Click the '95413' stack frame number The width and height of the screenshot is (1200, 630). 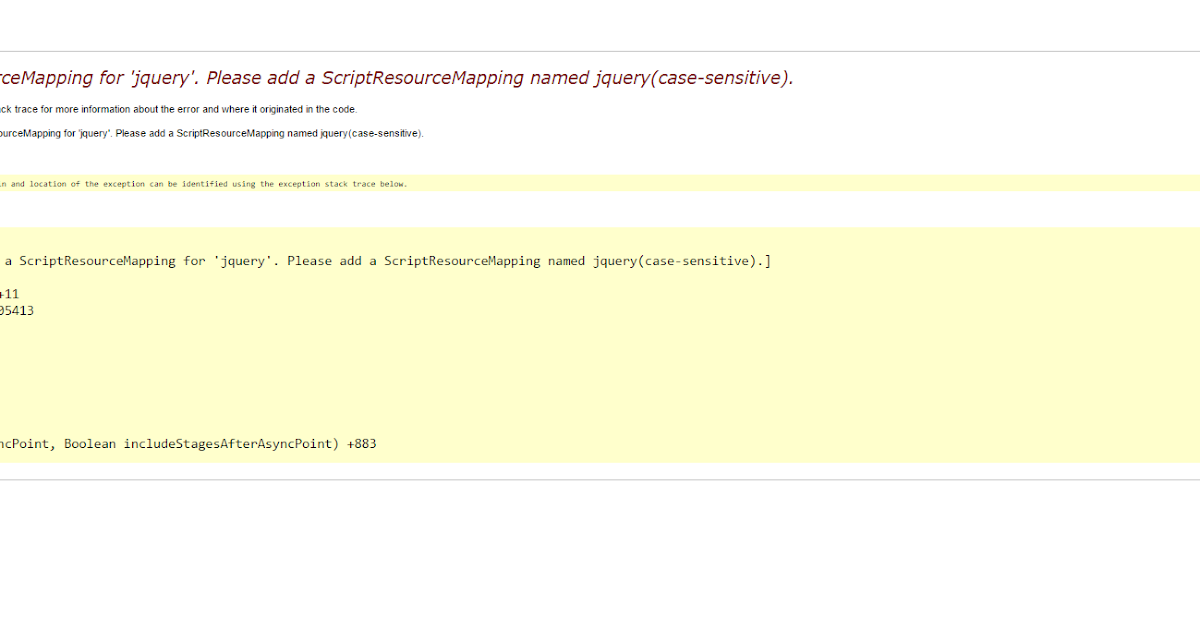pos(17,310)
